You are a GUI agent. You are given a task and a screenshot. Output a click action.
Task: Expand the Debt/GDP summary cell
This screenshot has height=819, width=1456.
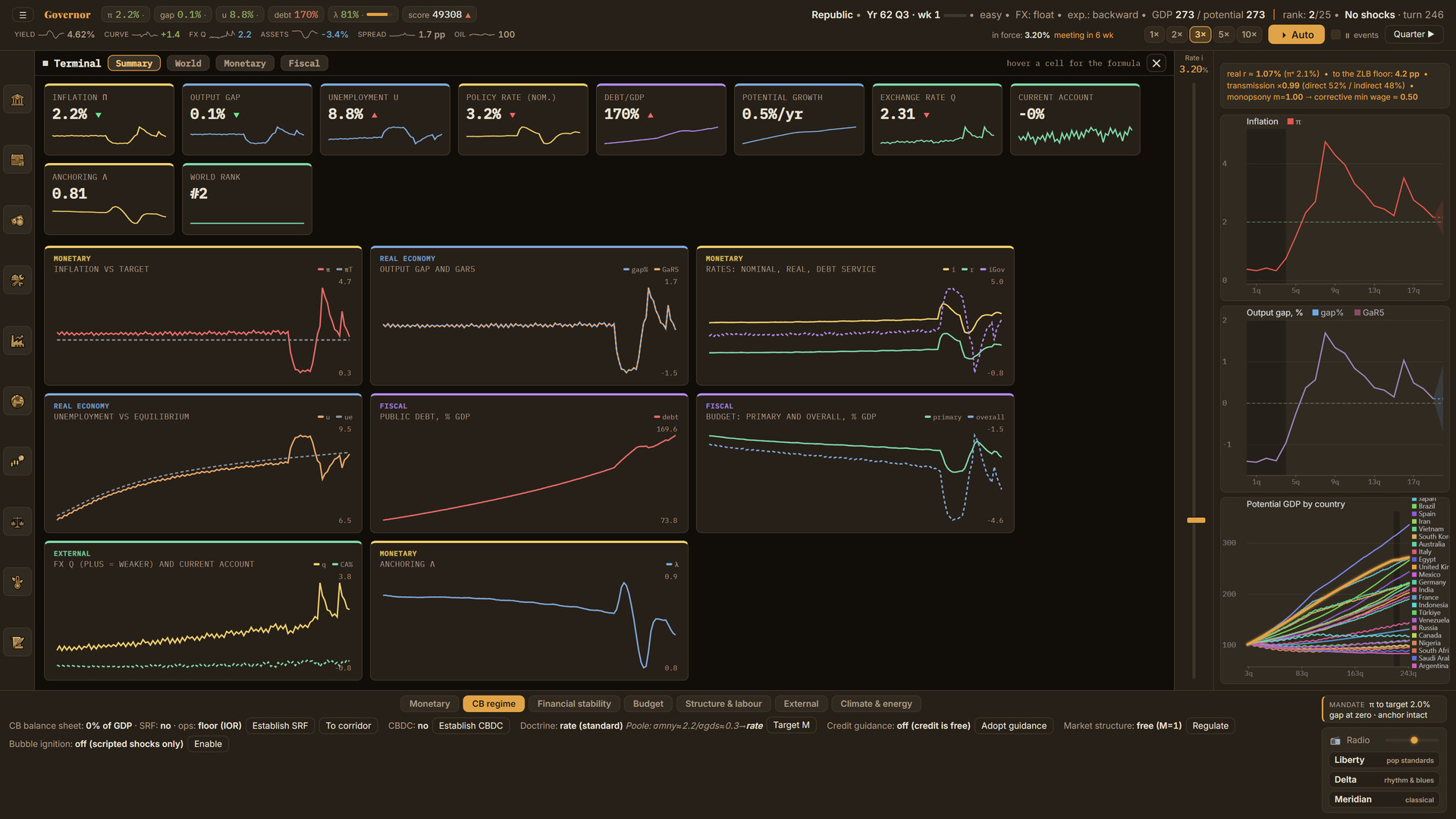(661, 119)
